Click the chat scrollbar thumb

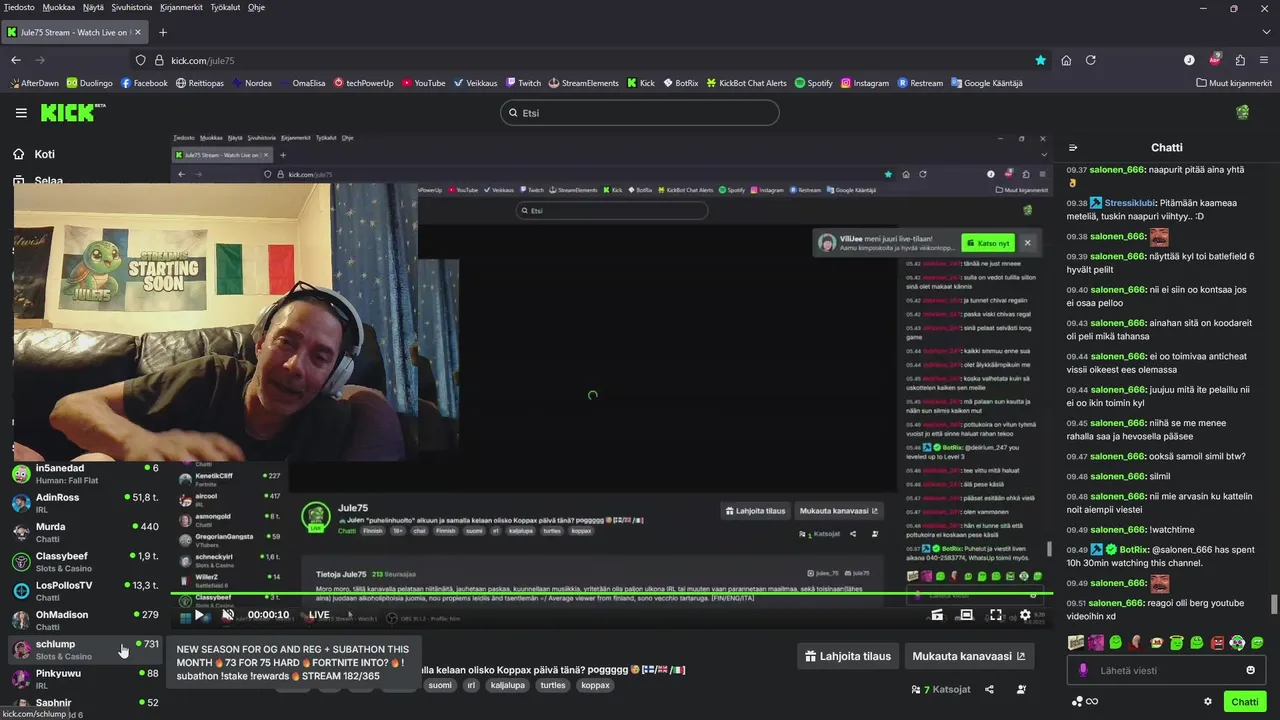(1274, 604)
